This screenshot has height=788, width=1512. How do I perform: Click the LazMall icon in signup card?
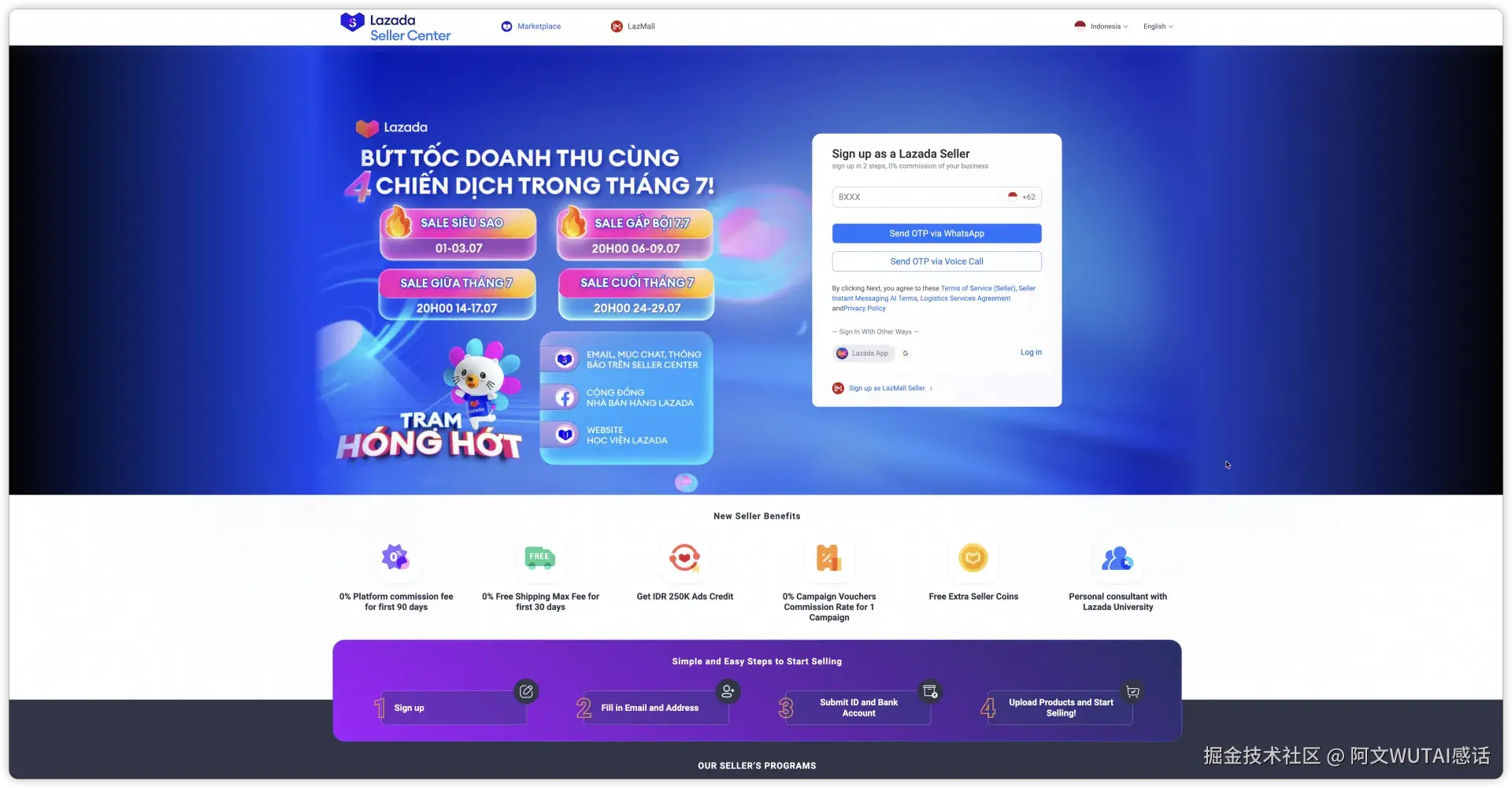(838, 388)
